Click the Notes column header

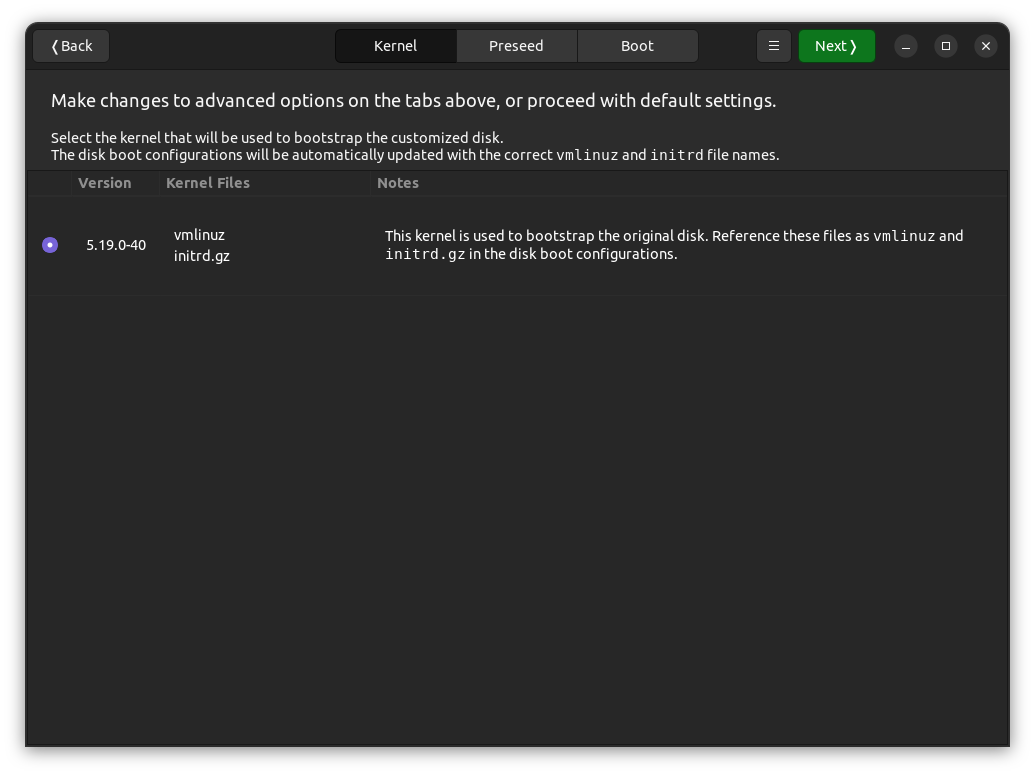click(x=397, y=183)
